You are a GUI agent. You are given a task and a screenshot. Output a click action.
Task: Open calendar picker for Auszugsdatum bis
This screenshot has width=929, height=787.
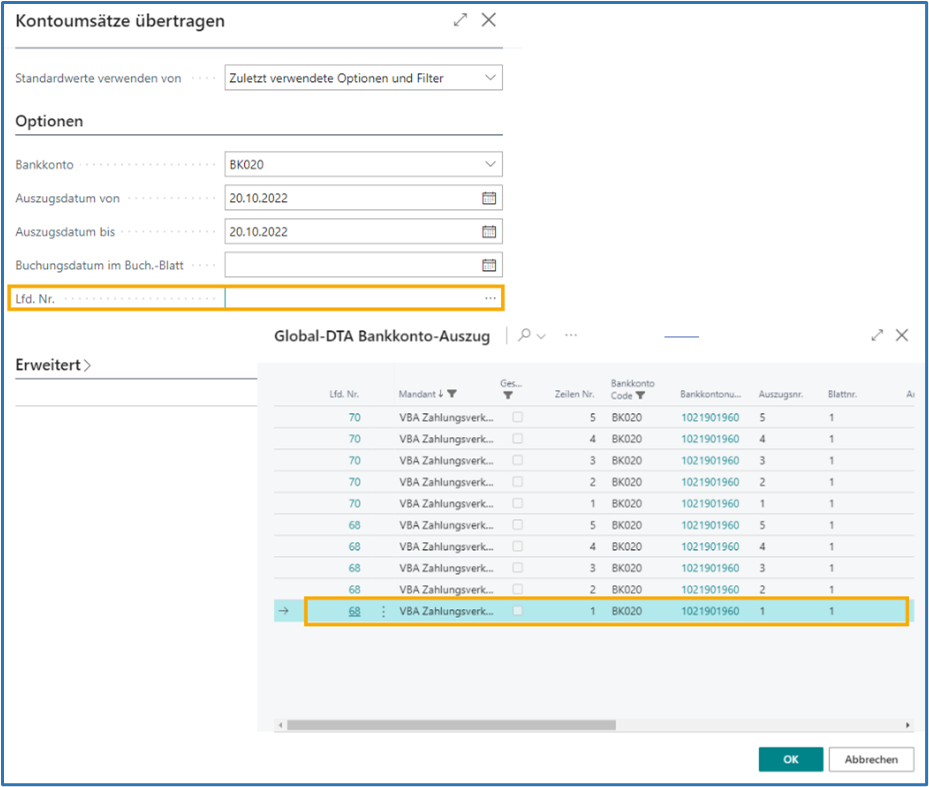(x=489, y=231)
